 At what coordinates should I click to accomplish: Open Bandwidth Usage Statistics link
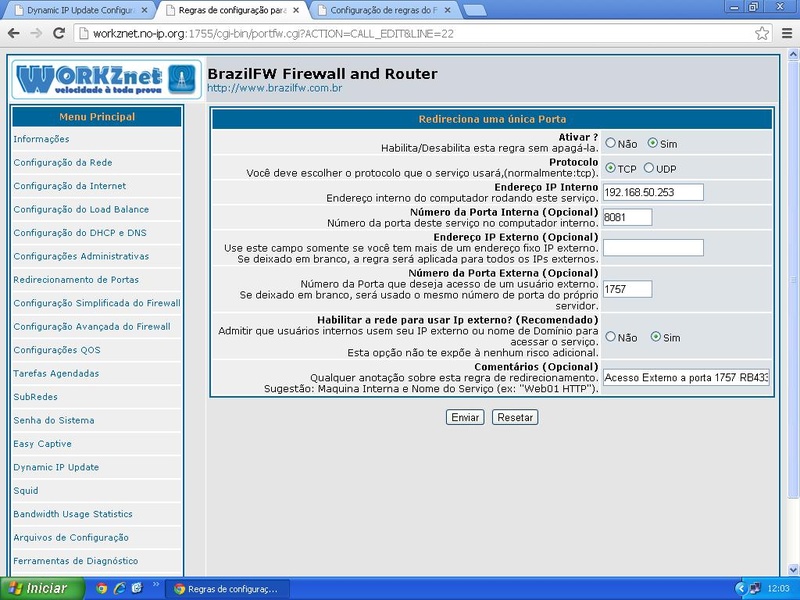click(73, 514)
